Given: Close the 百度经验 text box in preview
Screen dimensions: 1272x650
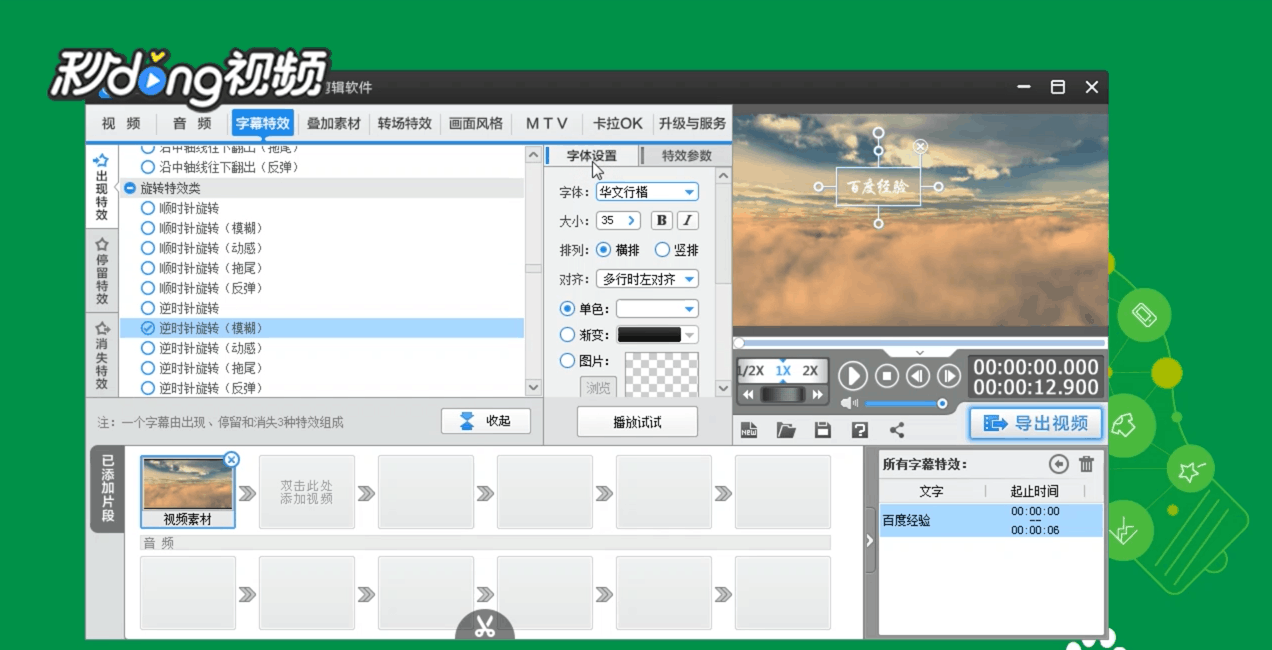Looking at the screenshot, I should 921,147.
